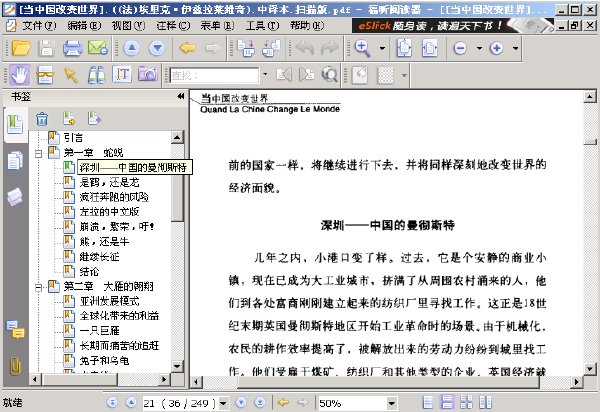Click the document vertical scrollbar thumb
Screen dimensions: 600x412
coord(590,142)
